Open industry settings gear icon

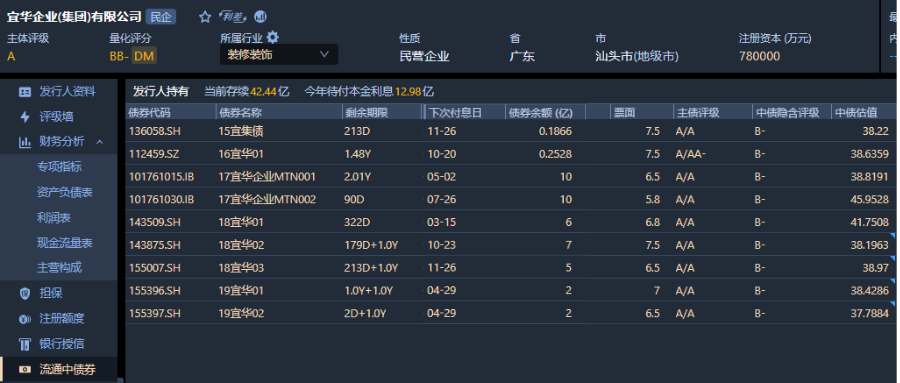273,38
